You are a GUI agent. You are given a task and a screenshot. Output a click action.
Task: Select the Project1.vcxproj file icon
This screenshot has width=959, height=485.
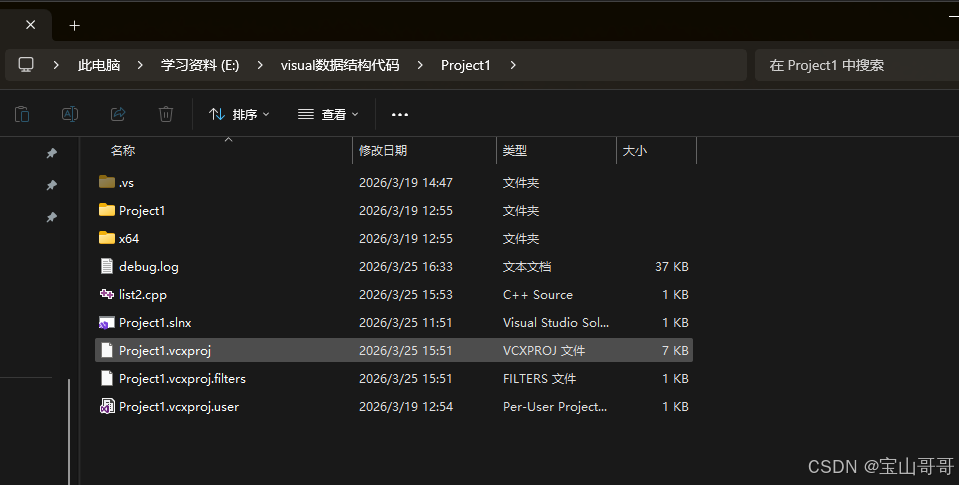(x=107, y=350)
